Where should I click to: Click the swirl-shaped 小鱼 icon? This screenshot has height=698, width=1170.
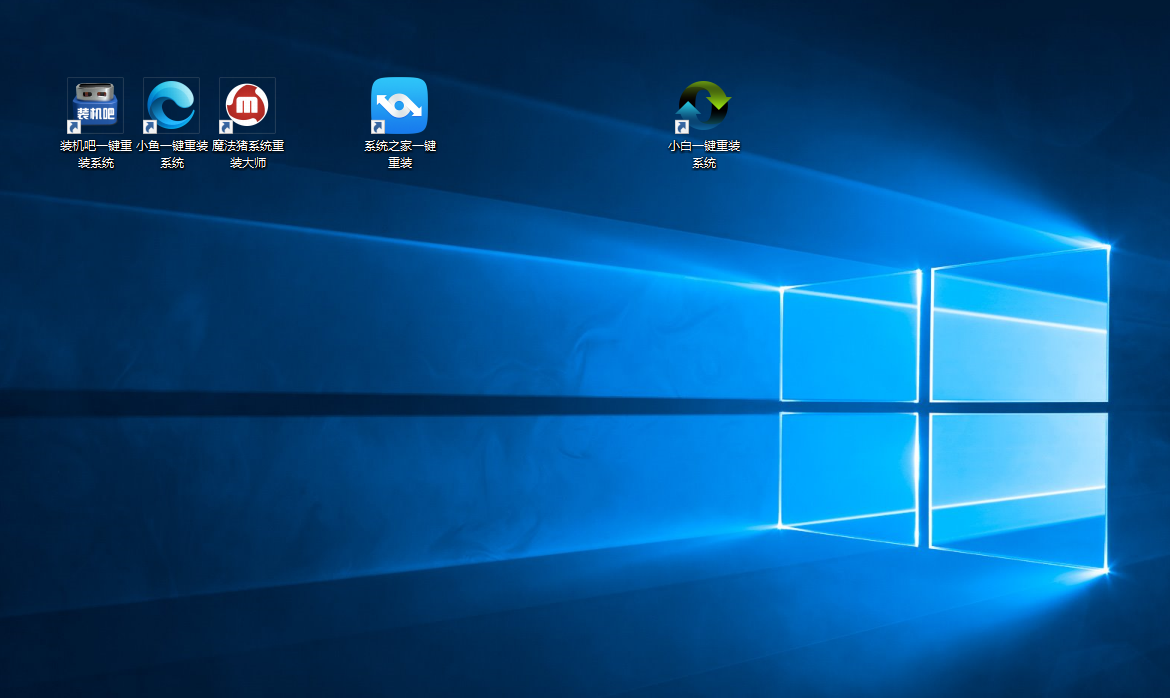[170, 104]
